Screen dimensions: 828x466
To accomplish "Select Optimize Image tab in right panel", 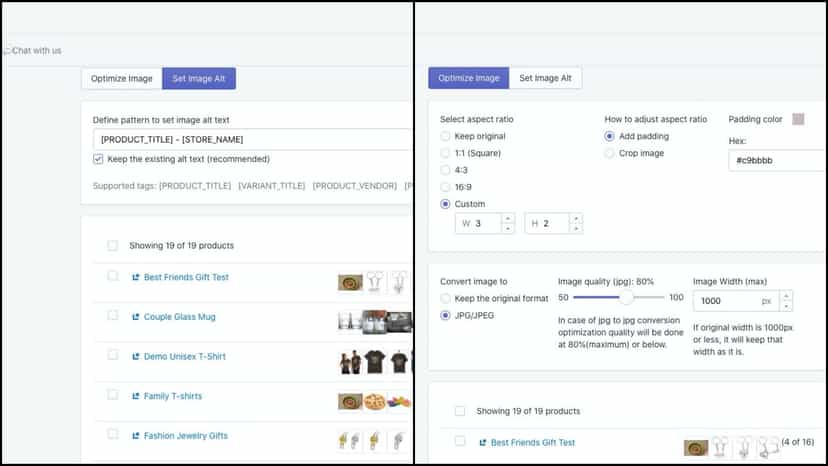I will 468,78.
